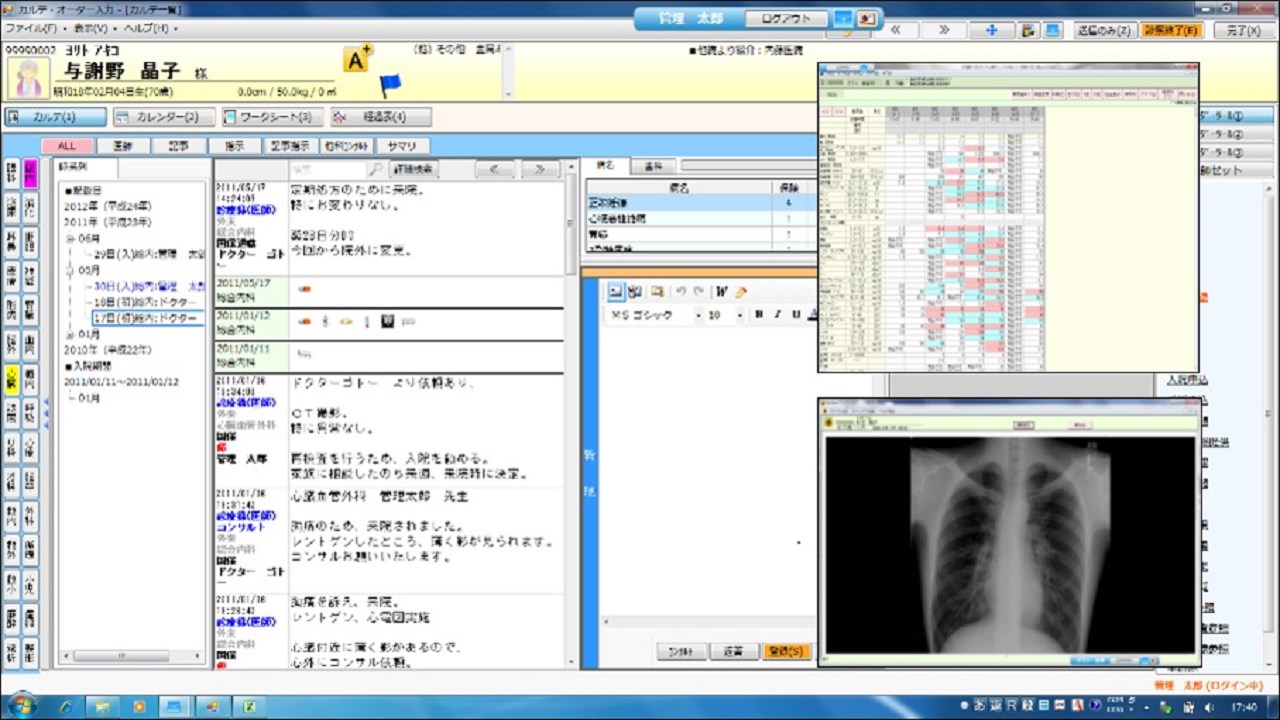Click the 保険 column header

[x=788, y=187]
